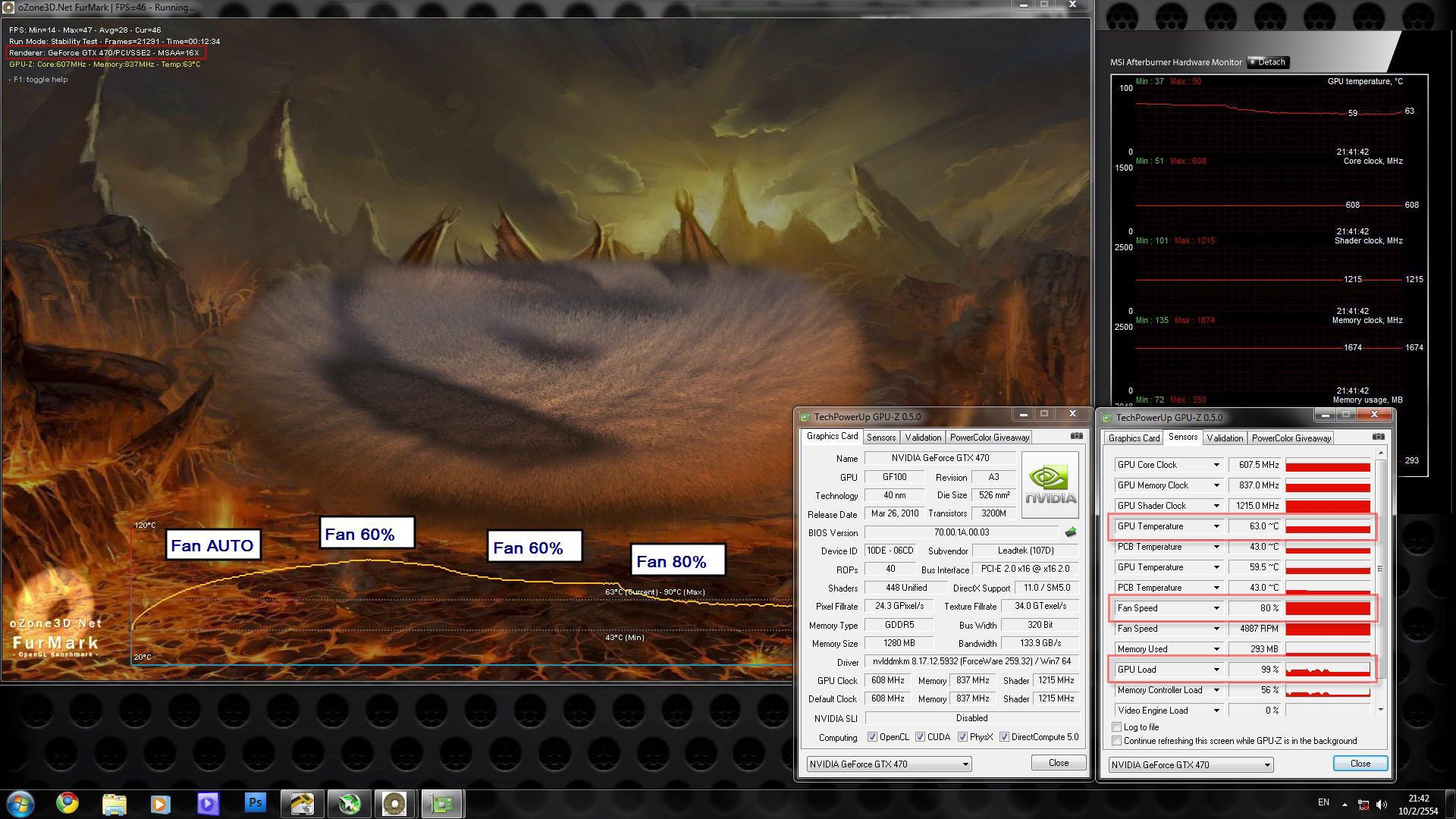Open Photoshop from the taskbar
This screenshot has width=1456, height=819.
click(255, 803)
